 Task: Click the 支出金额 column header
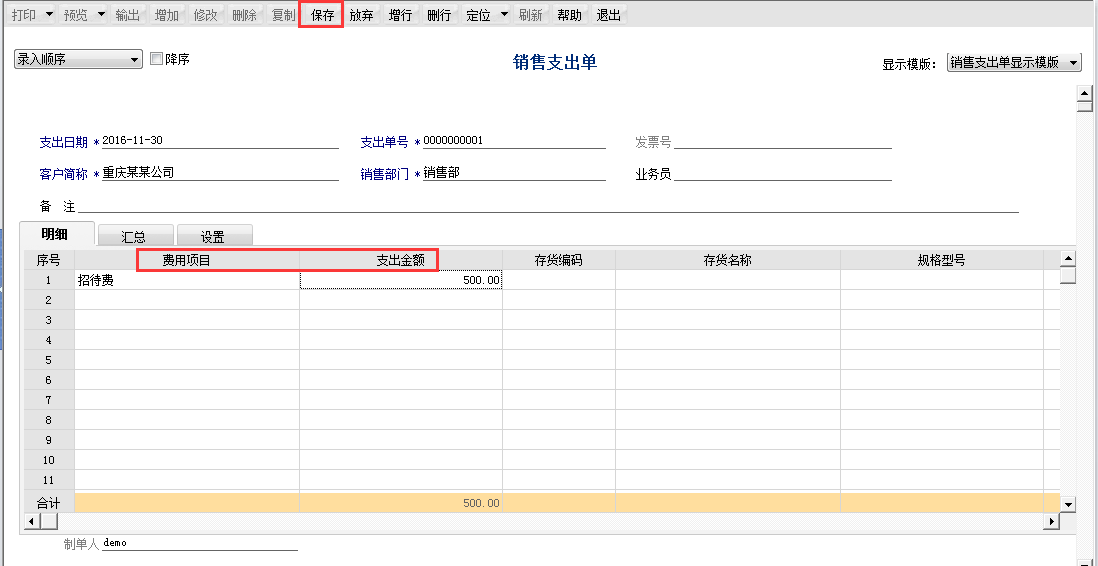coord(400,260)
